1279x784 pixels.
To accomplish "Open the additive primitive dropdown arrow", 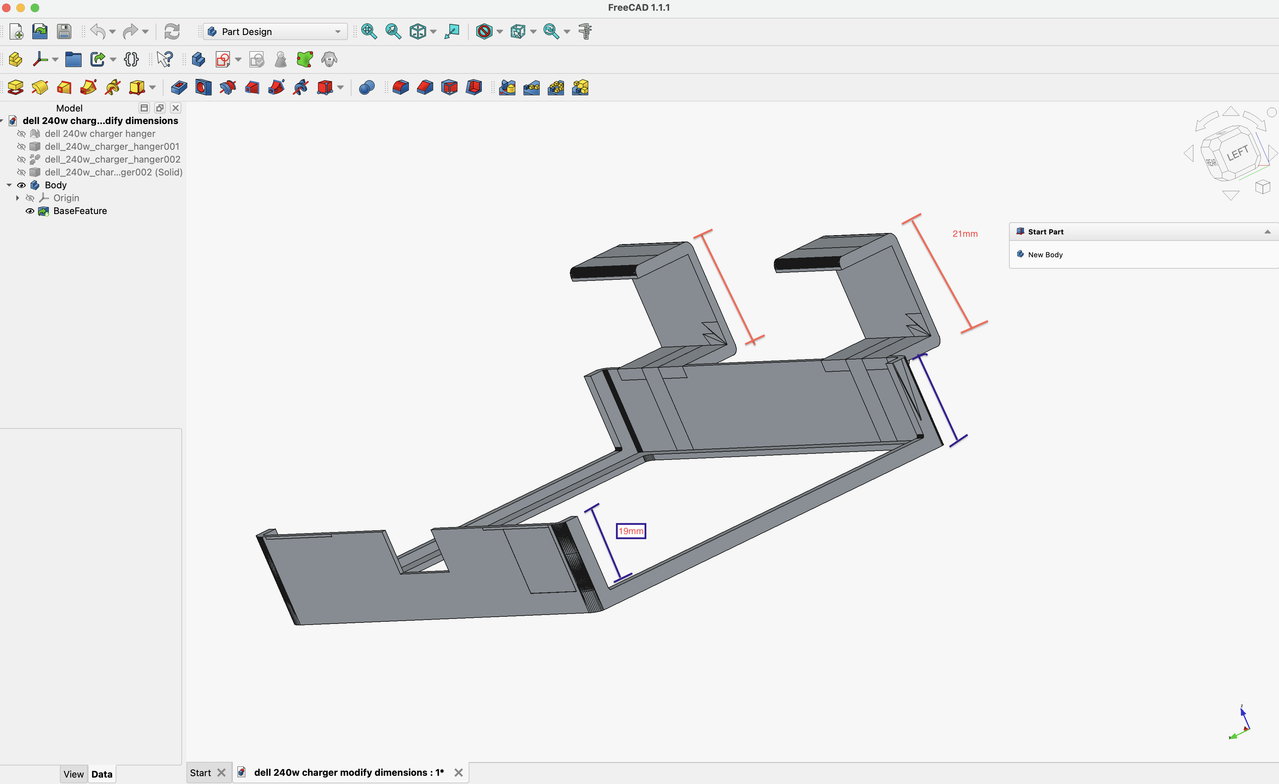I will pyautogui.click(x=152, y=88).
